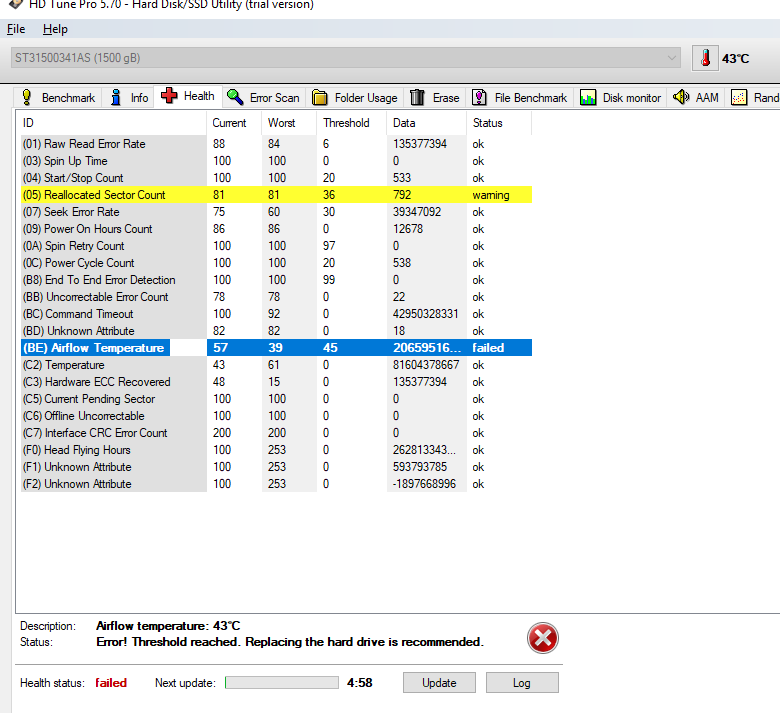This screenshot has height=713, width=780.
Task: Click the Erase trash can icon
Action: click(417, 98)
